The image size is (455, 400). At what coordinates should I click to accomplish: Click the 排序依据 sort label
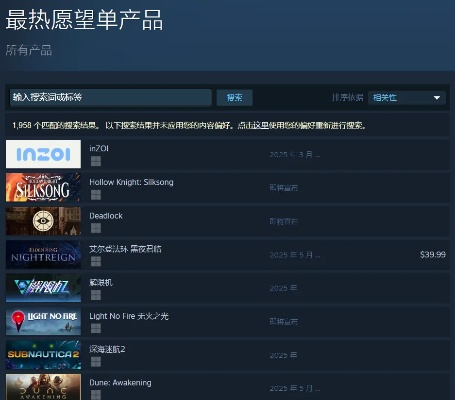[348, 97]
